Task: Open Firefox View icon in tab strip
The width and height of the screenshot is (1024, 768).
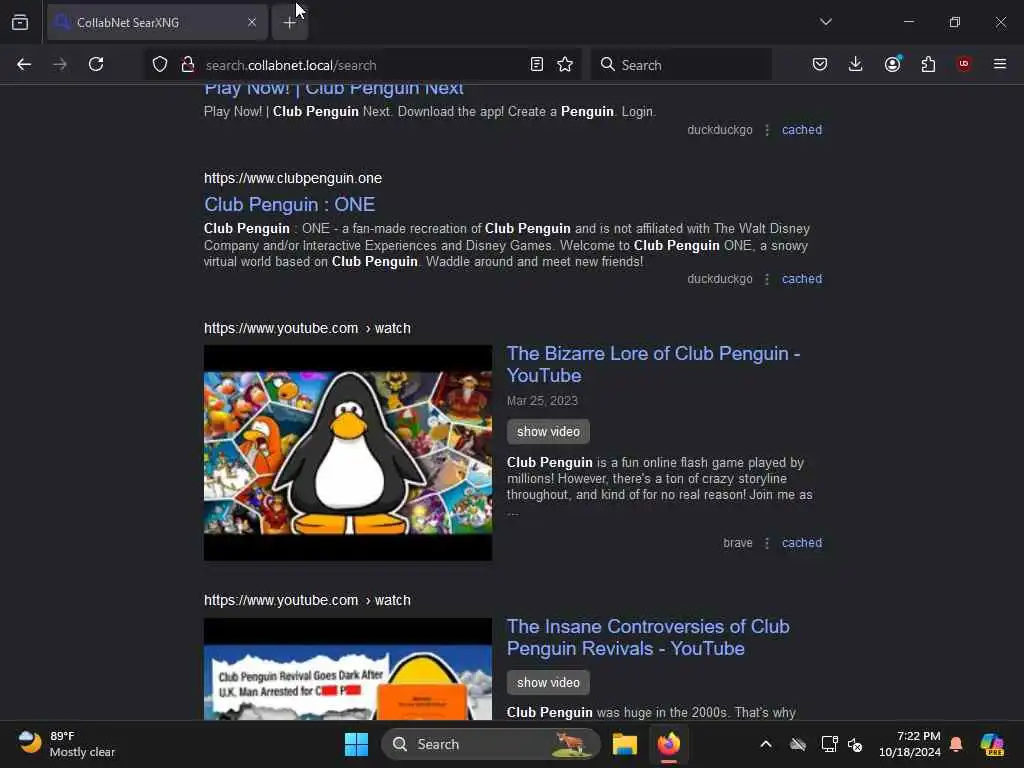Action: (x=20, y=22)
